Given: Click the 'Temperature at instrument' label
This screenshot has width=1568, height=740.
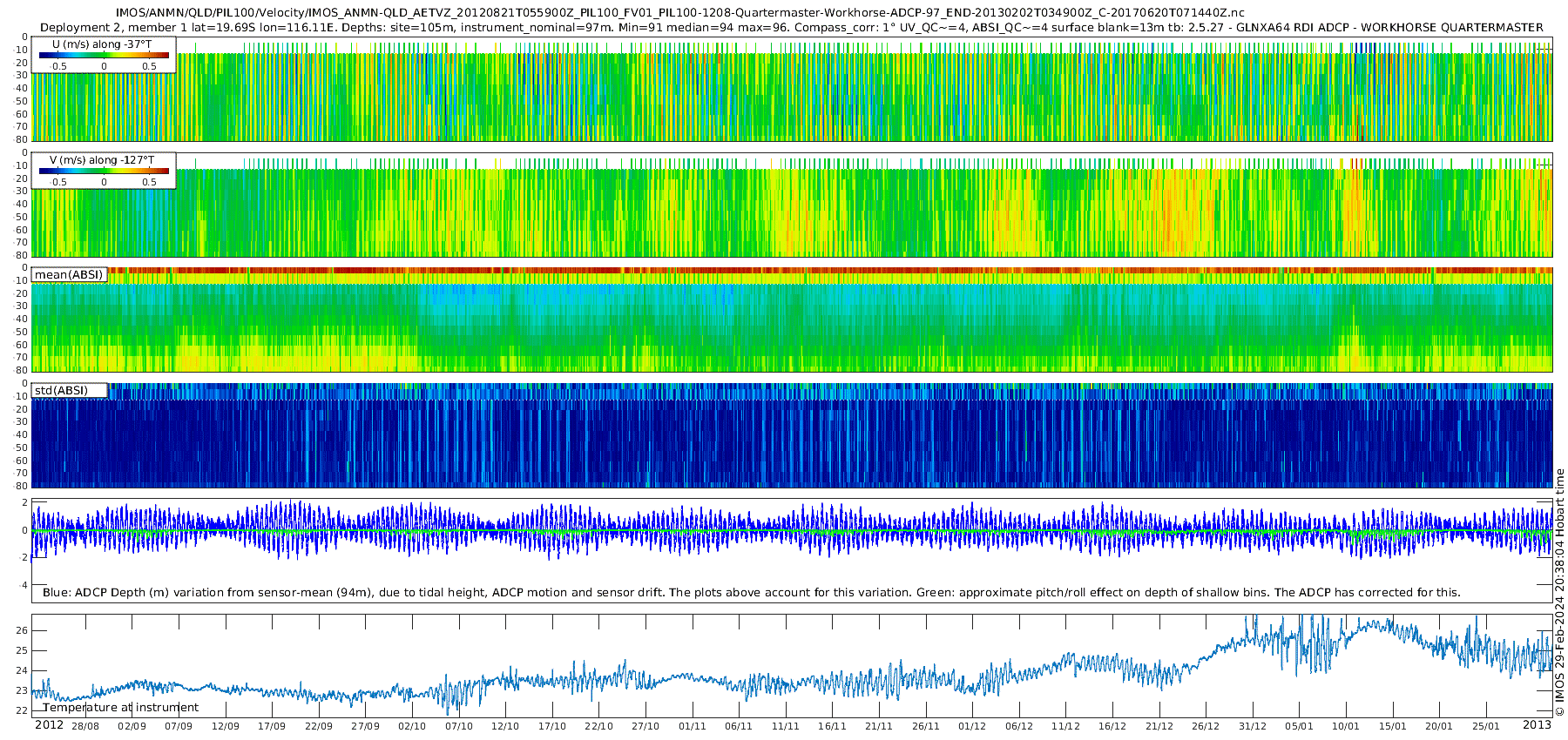Looking at the screenshot, I should coord(120,708).
